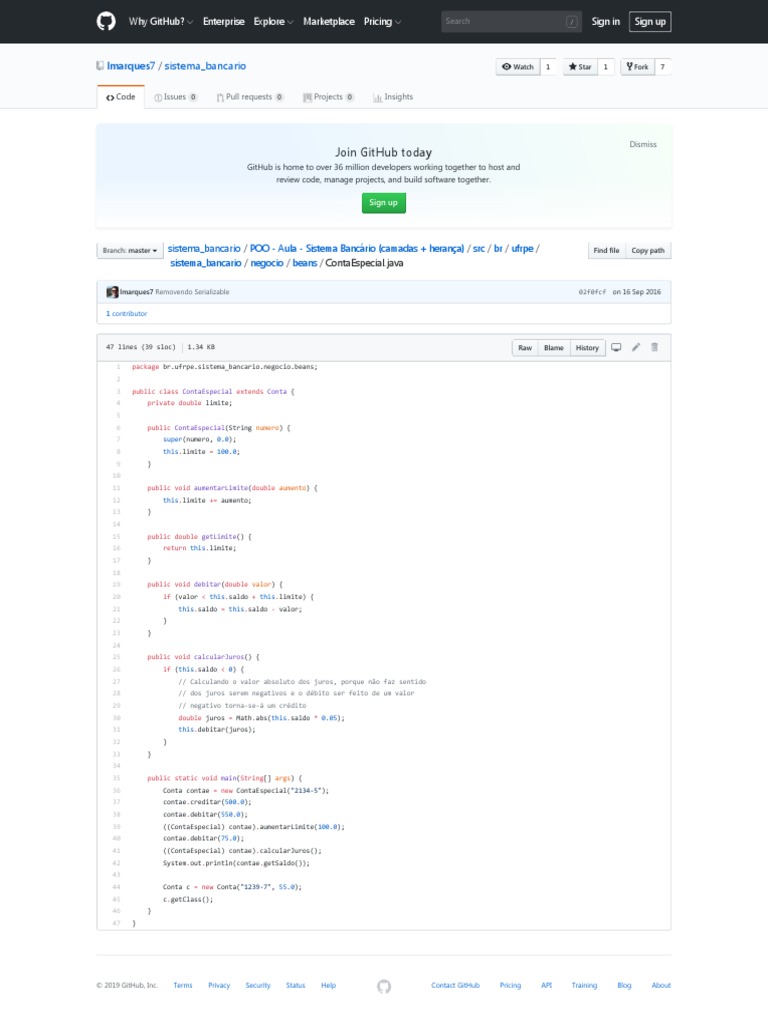The height and width of the screenshot is (1024, 768).
Task: Click the trash delete file icon
Action: tap(654, 347)
